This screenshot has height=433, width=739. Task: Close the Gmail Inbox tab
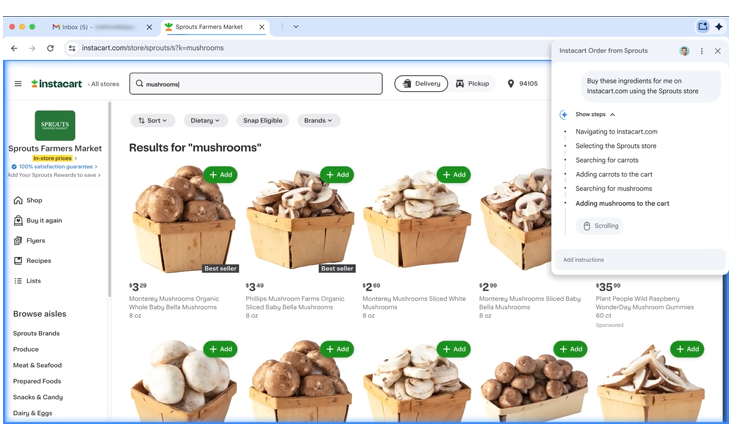click(x=149, y=27)
